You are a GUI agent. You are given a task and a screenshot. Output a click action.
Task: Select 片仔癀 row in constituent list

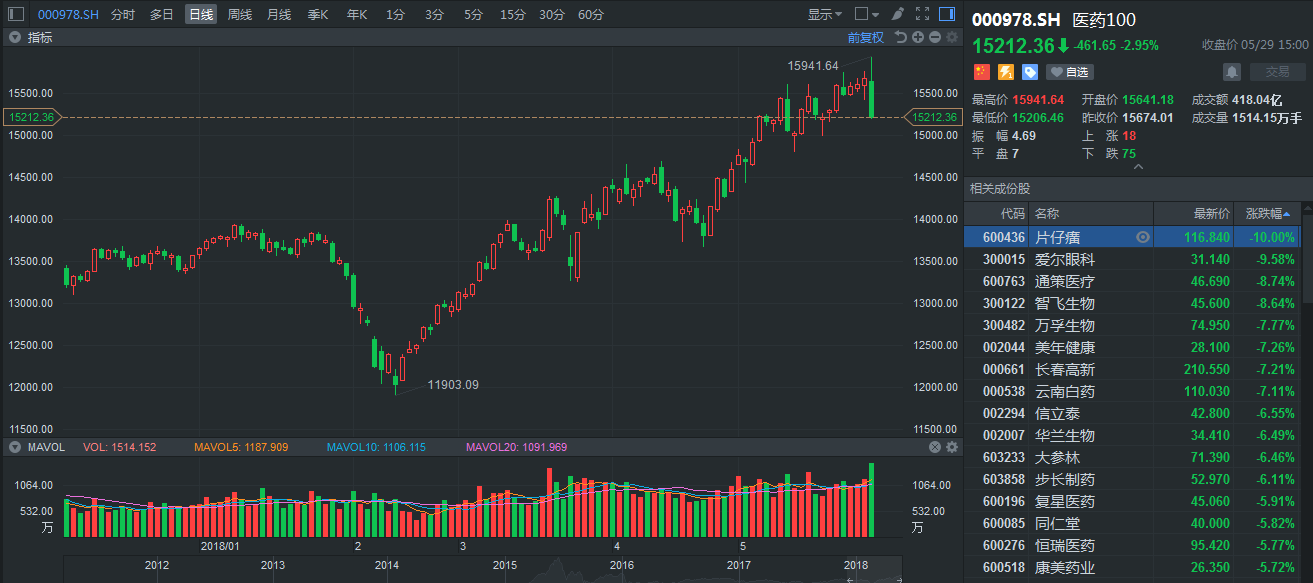pyautogui.click(x=1057, y=237)
